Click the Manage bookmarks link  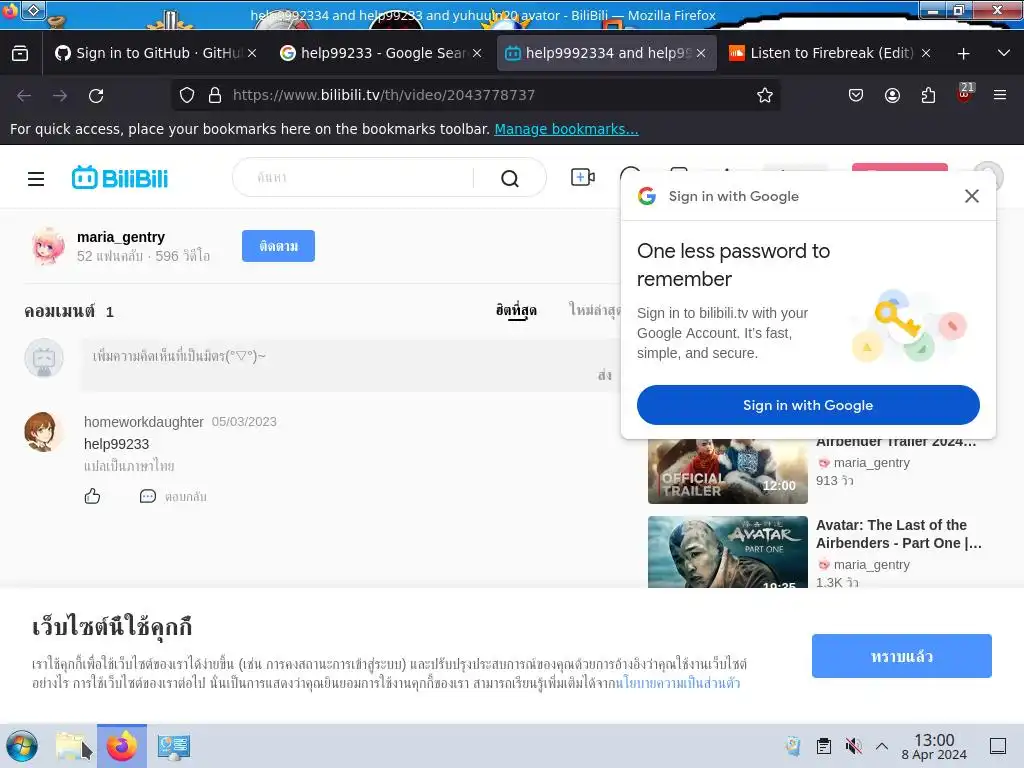point(566,129)
